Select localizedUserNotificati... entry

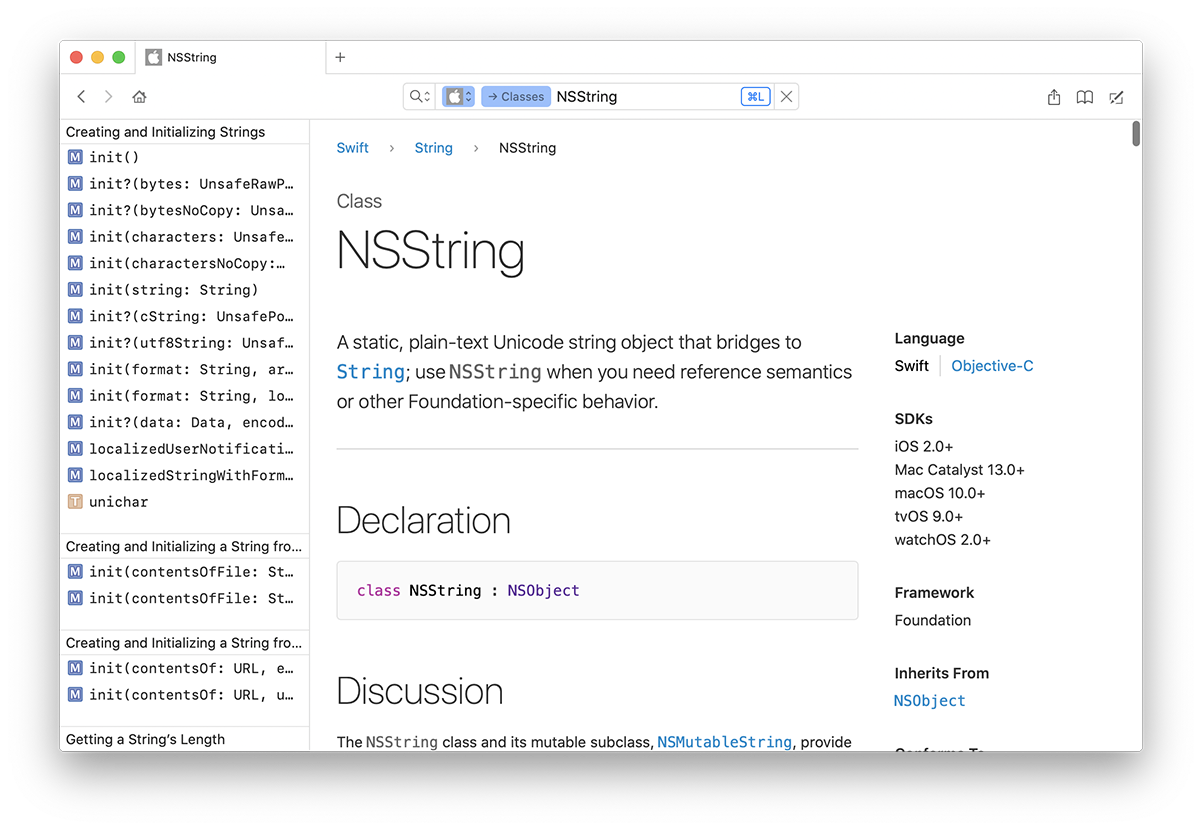pyautogui.click(x=185, y=449)
